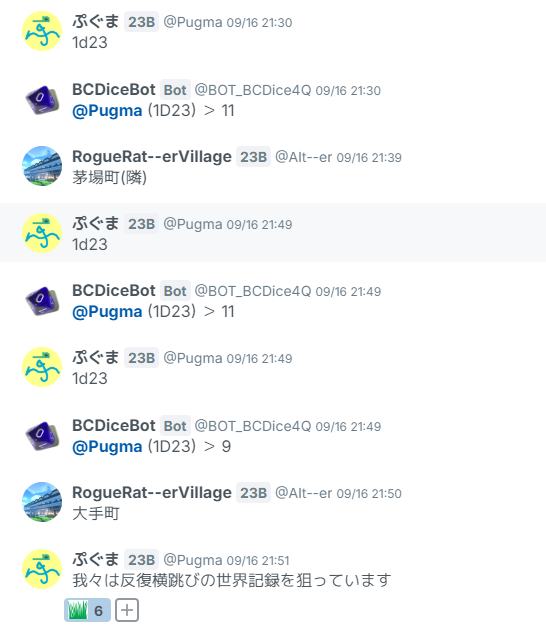Open @Pugma mention in result 9 reply
The image size is (546, 636).
click(107, 447)
